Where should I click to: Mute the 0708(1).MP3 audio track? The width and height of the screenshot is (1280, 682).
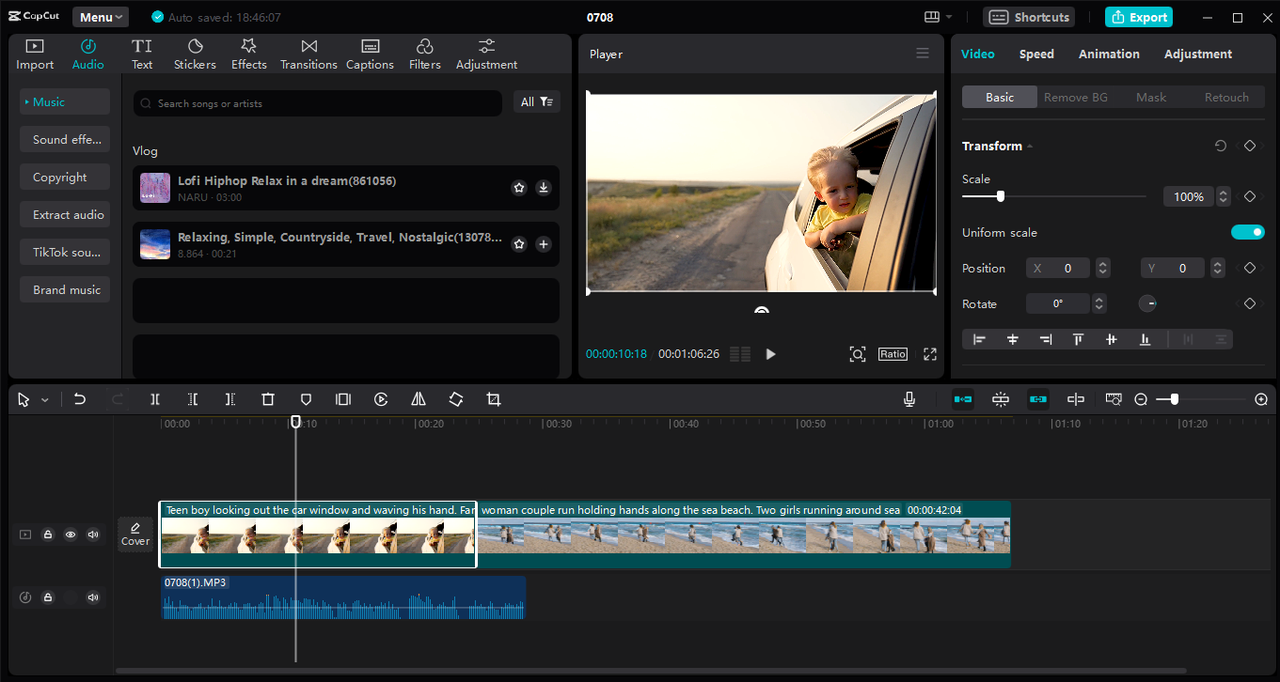tap(93, 598)
